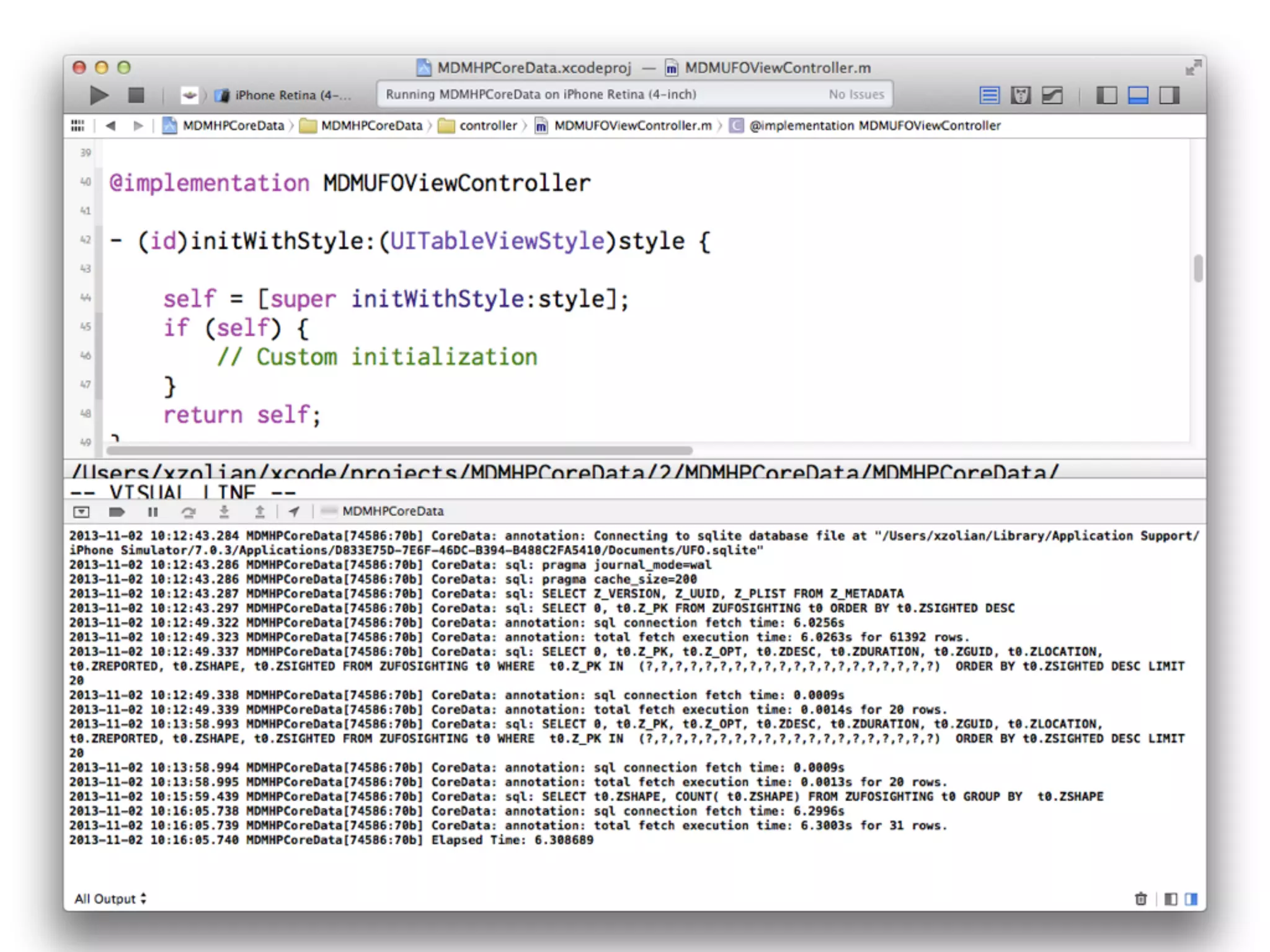Clear the console with the trash icon

pyautogui.click(x=1140, y=899)
